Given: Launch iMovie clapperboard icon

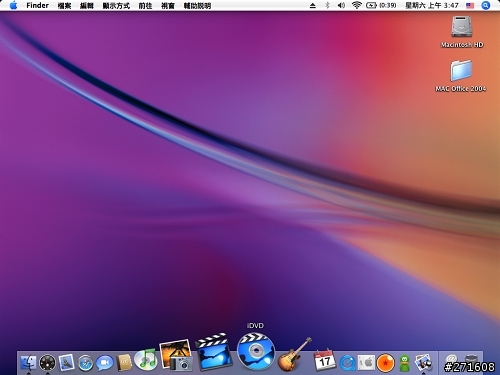Looking at the screenshot, I should point(214,352).
